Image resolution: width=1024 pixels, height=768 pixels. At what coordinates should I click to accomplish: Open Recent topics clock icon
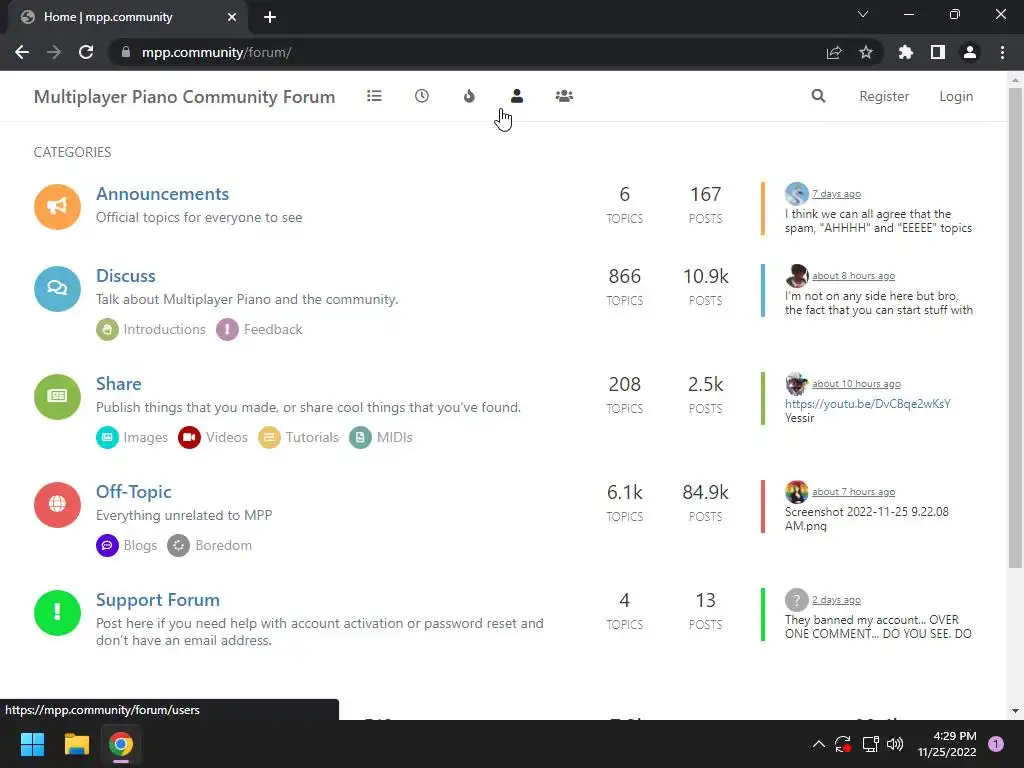point(422,96)
